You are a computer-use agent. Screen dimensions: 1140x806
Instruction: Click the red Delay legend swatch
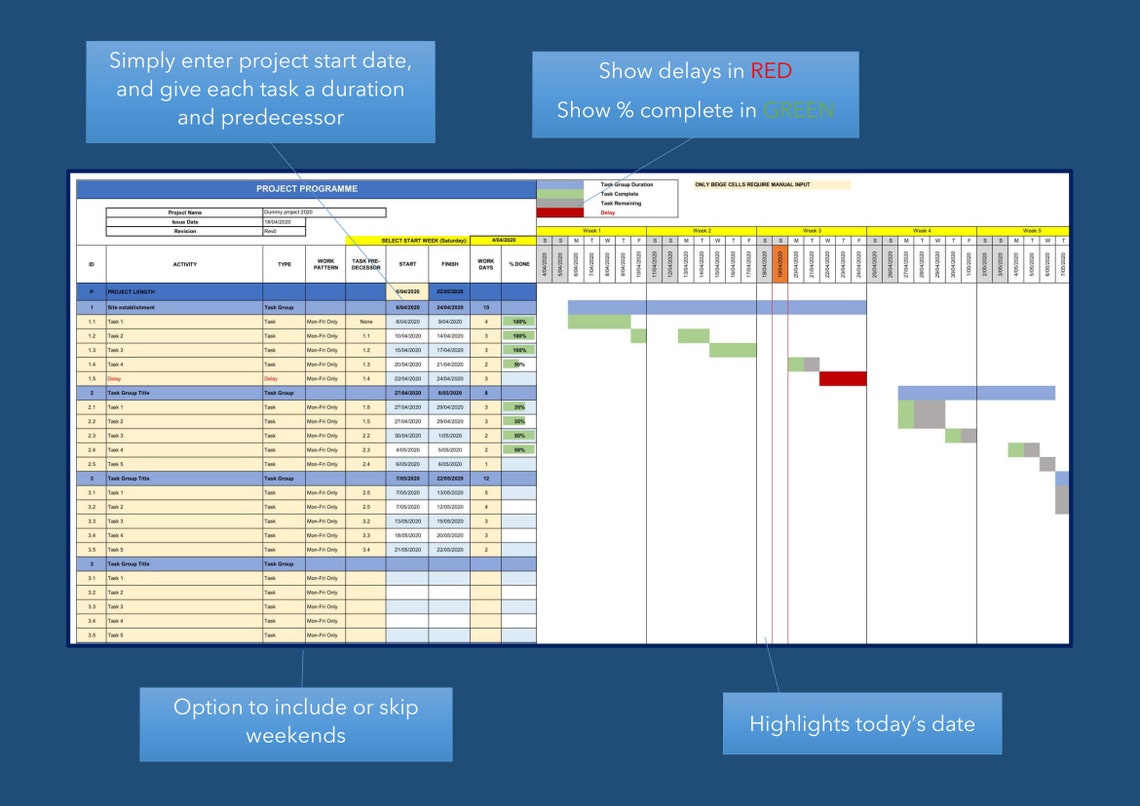click(561, 212)
